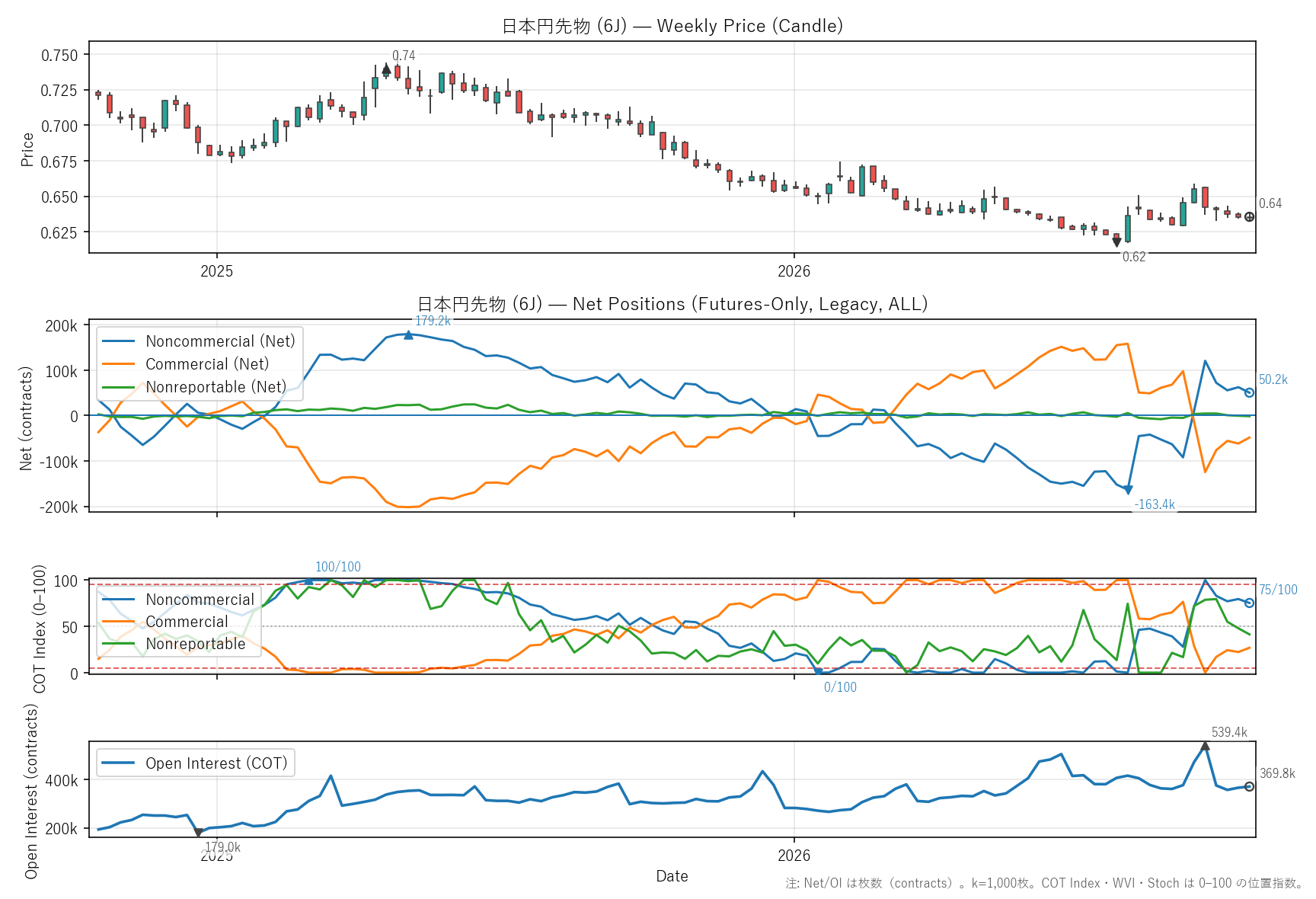Click the "75/100" COT Index value label
Screen dimensions: 1316x899
(x=1278, y=590)
